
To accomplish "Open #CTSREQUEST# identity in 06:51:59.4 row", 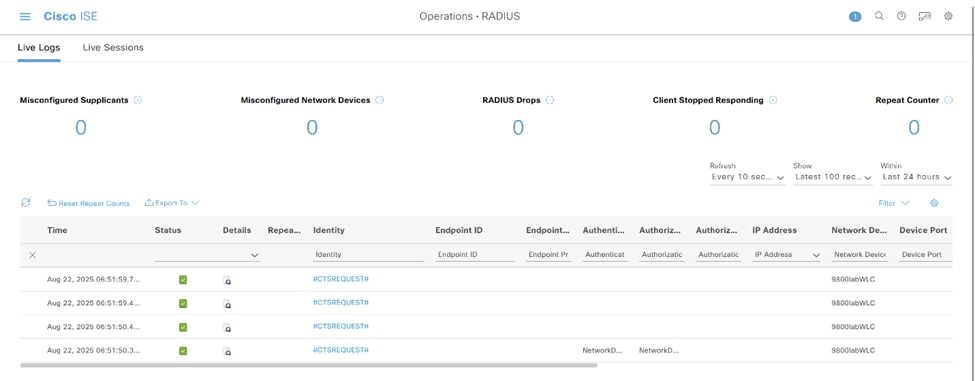I will tap(341, 303).
